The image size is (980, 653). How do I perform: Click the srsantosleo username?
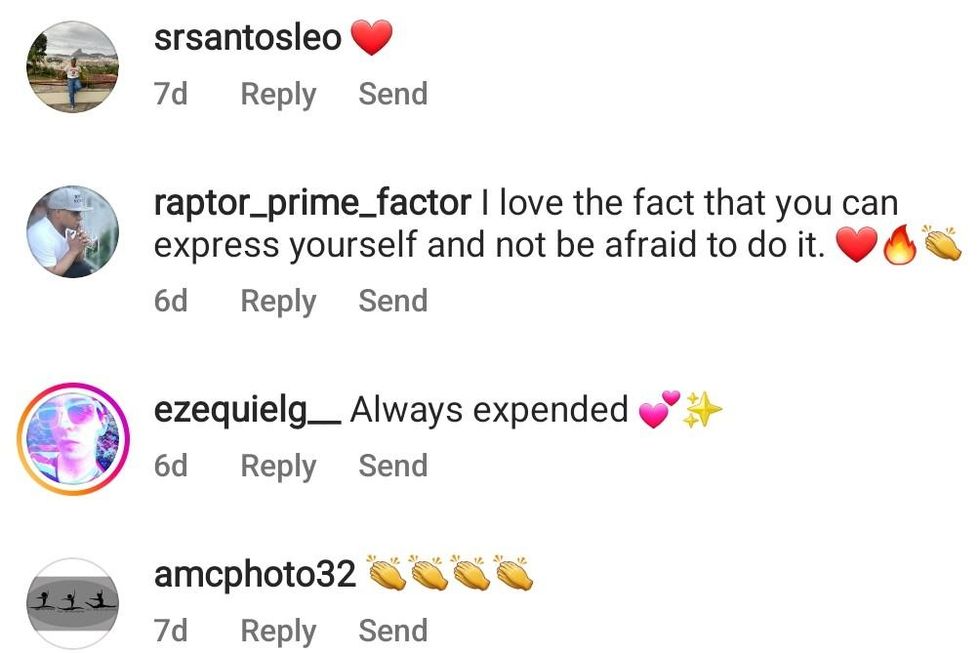(248, 39)
